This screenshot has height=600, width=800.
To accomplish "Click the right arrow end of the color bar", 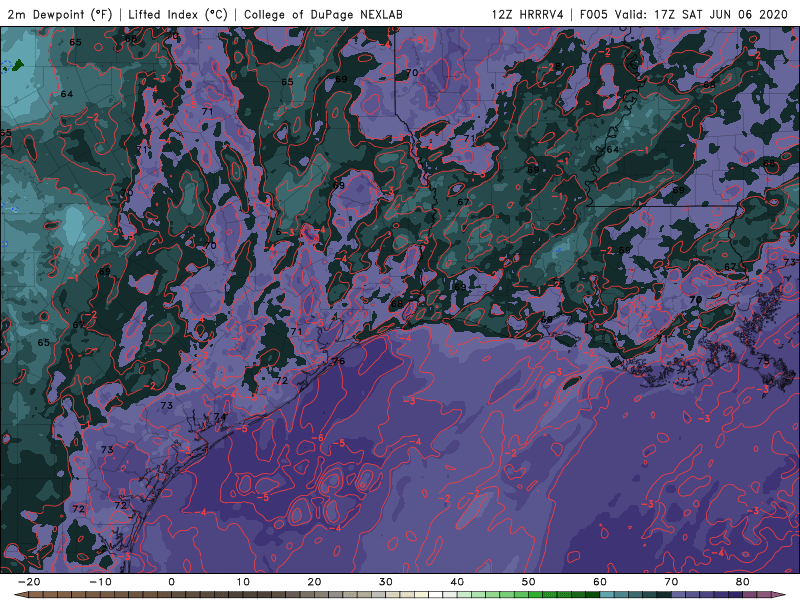I will point(780,595).
